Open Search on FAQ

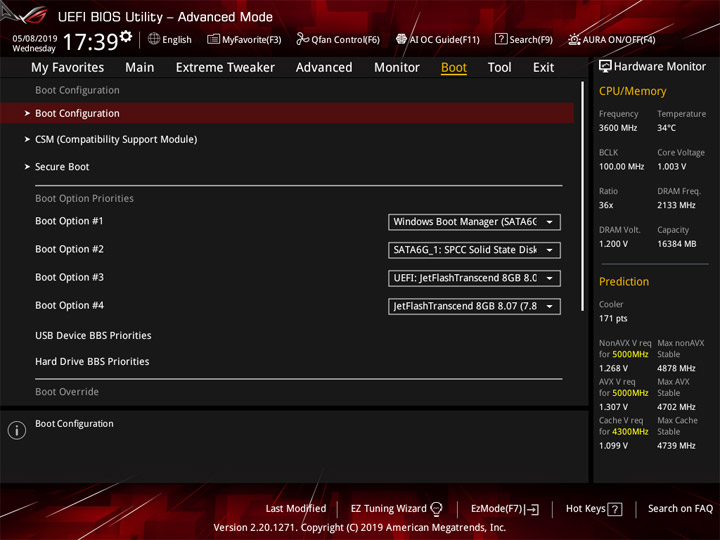pyautogui.click(x=680, y=508)
